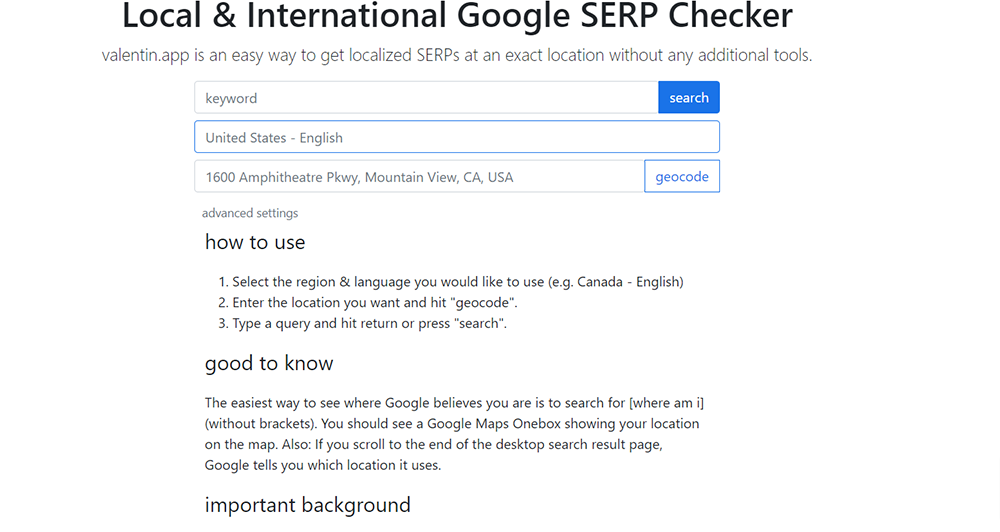
Task: Click the Local & International Google SERP Checker title
Action: click(x=457, y=15)
